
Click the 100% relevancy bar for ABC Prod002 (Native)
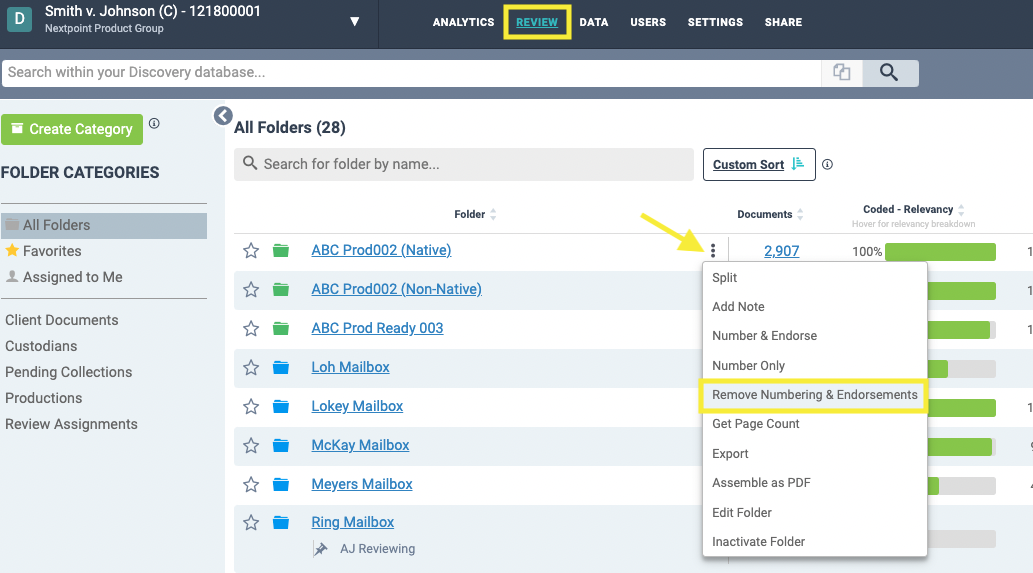[940, 252]
